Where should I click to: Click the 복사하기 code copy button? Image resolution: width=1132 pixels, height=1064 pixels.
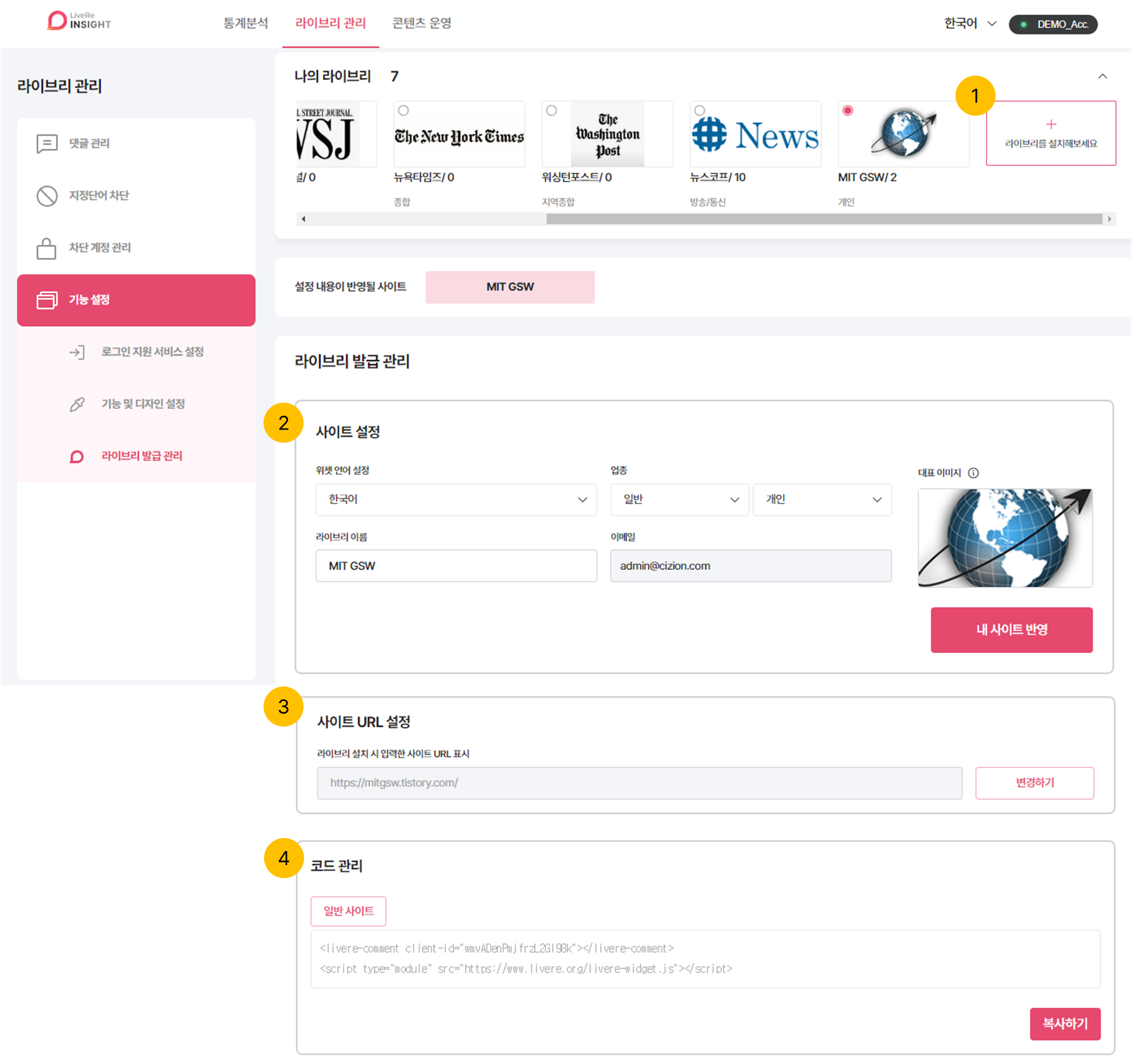click(x=1064, y=1023)
